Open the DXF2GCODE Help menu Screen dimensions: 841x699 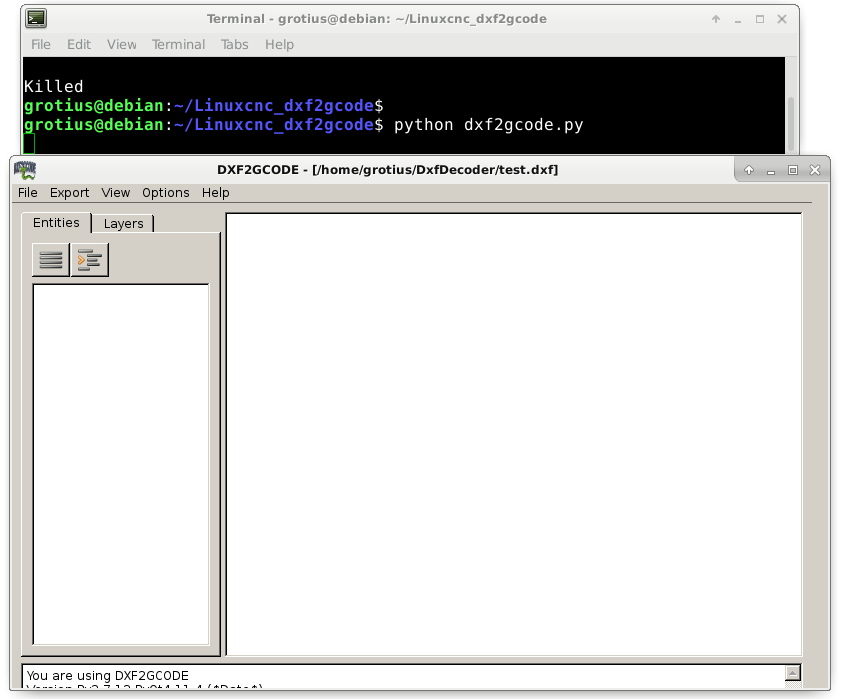(216, 193)
